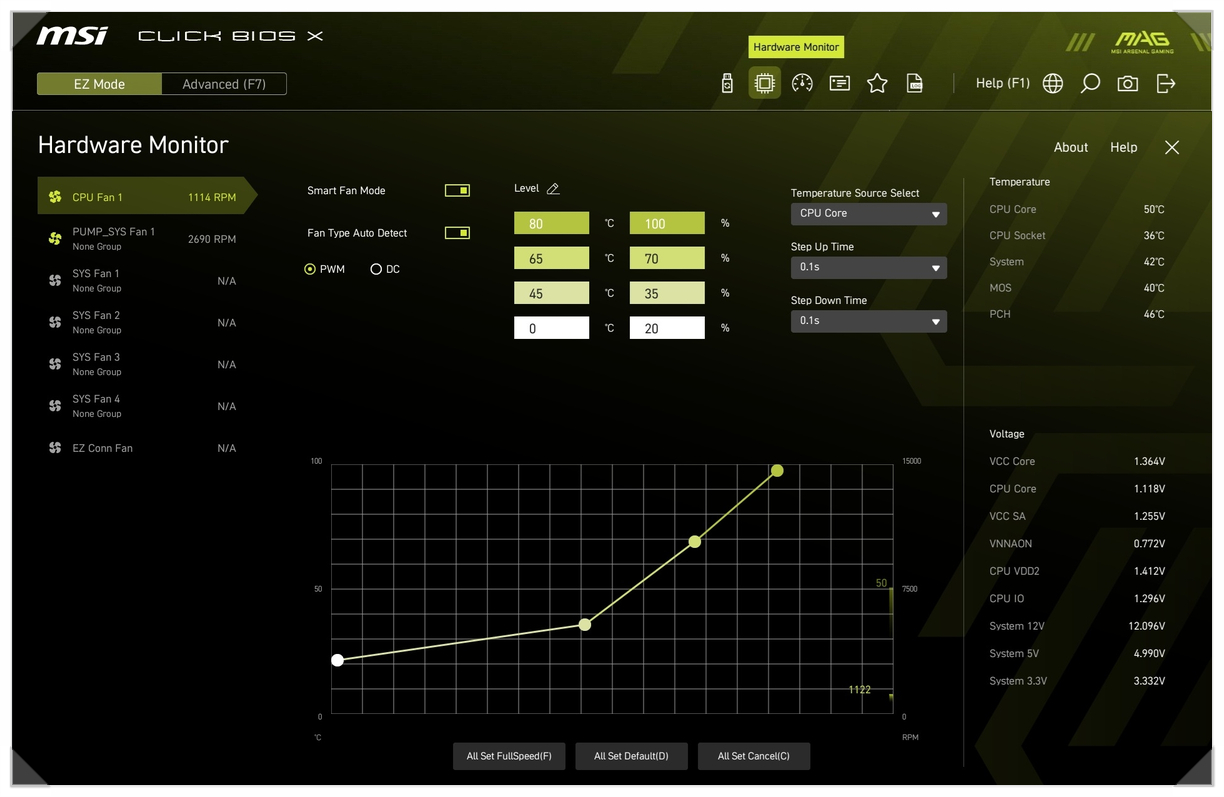Open the Favorites star icon
The height and width of the screenshot is (797, 1224).
(877, 84)
